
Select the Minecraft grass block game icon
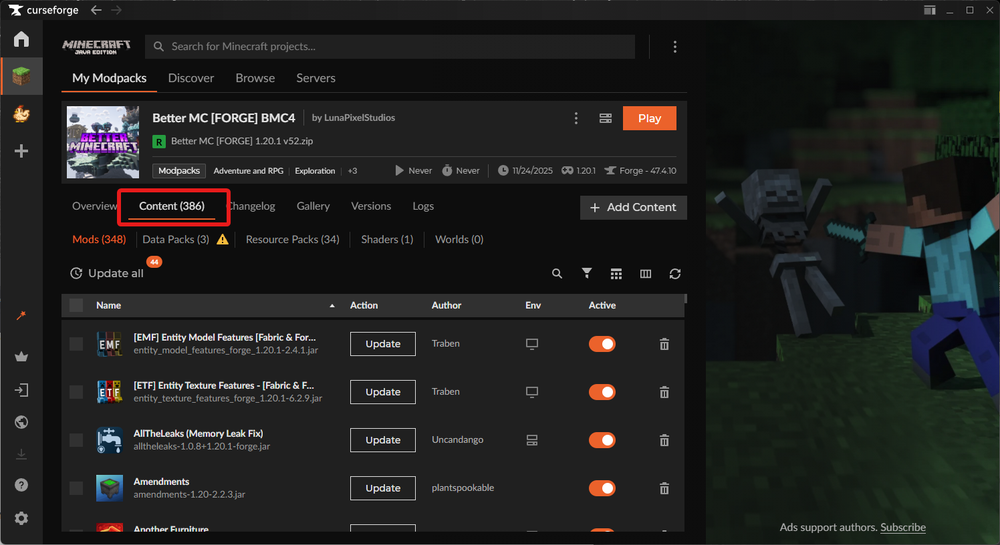pyautogui.click(x=21, y=76)
